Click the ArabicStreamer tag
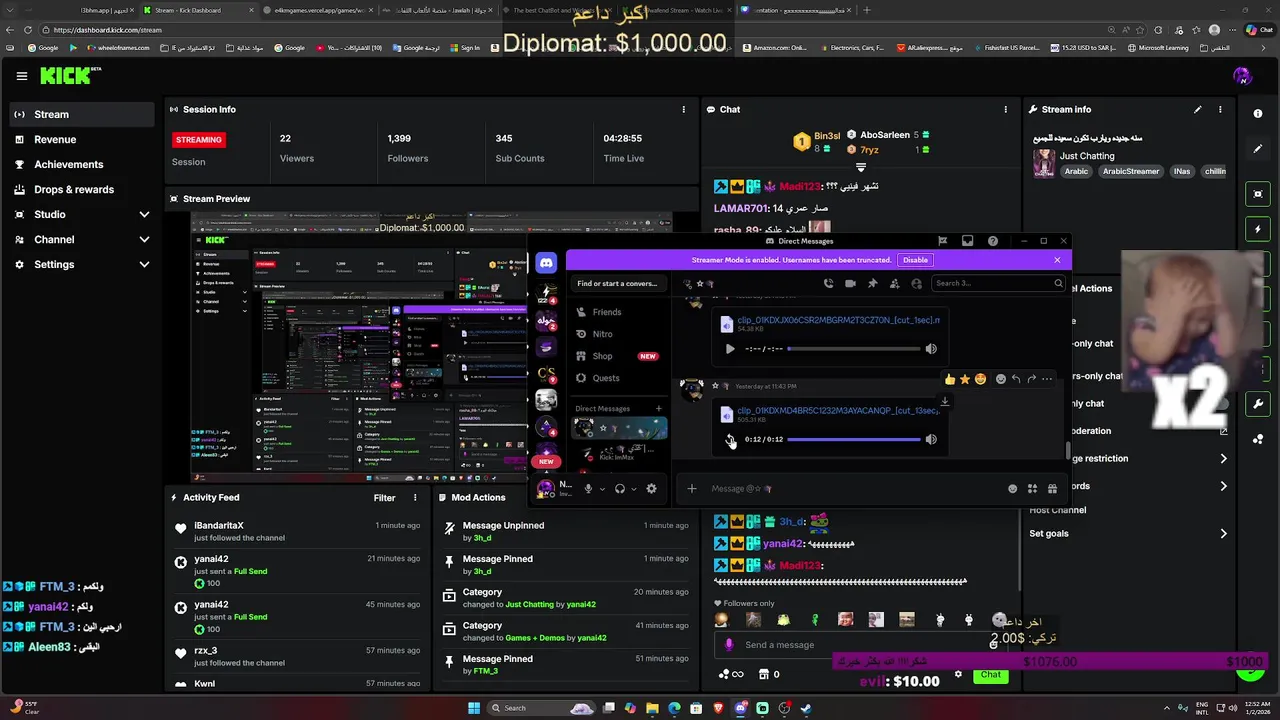Image resolution: width=1280 pixels, height=720 pixels. pos(1131,171)
